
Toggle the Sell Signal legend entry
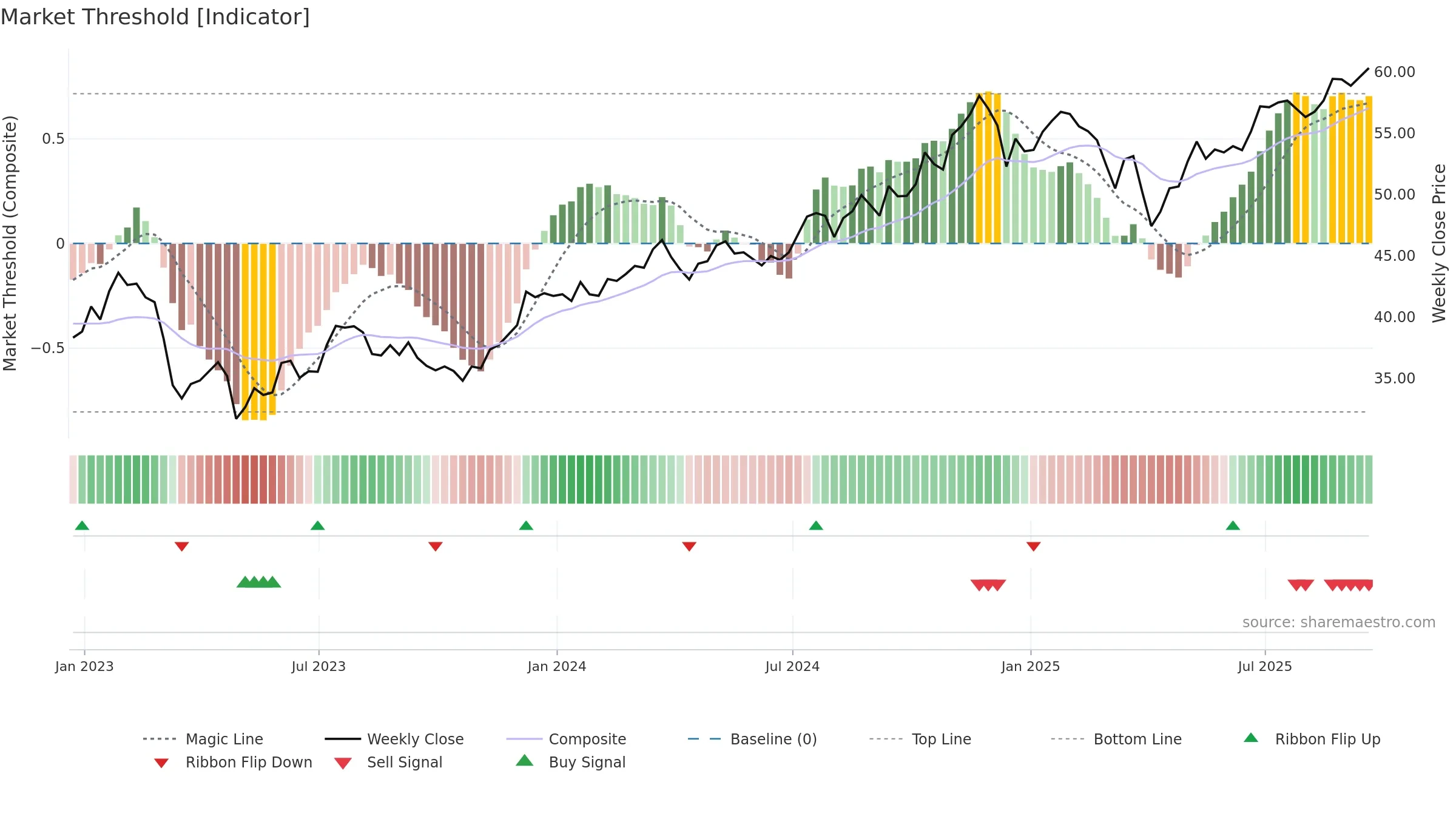[x=388, y=762]
